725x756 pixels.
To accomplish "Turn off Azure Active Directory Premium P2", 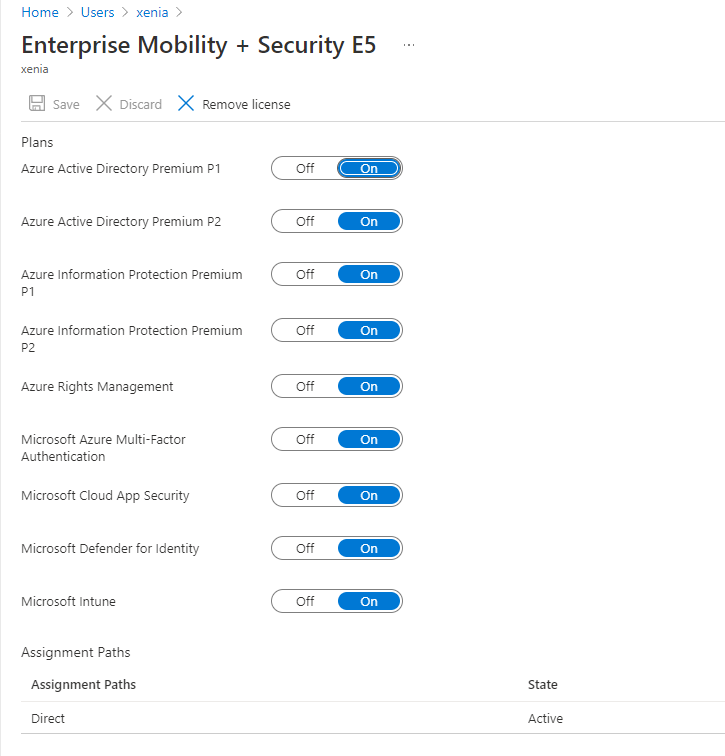I will pos(305,221).
